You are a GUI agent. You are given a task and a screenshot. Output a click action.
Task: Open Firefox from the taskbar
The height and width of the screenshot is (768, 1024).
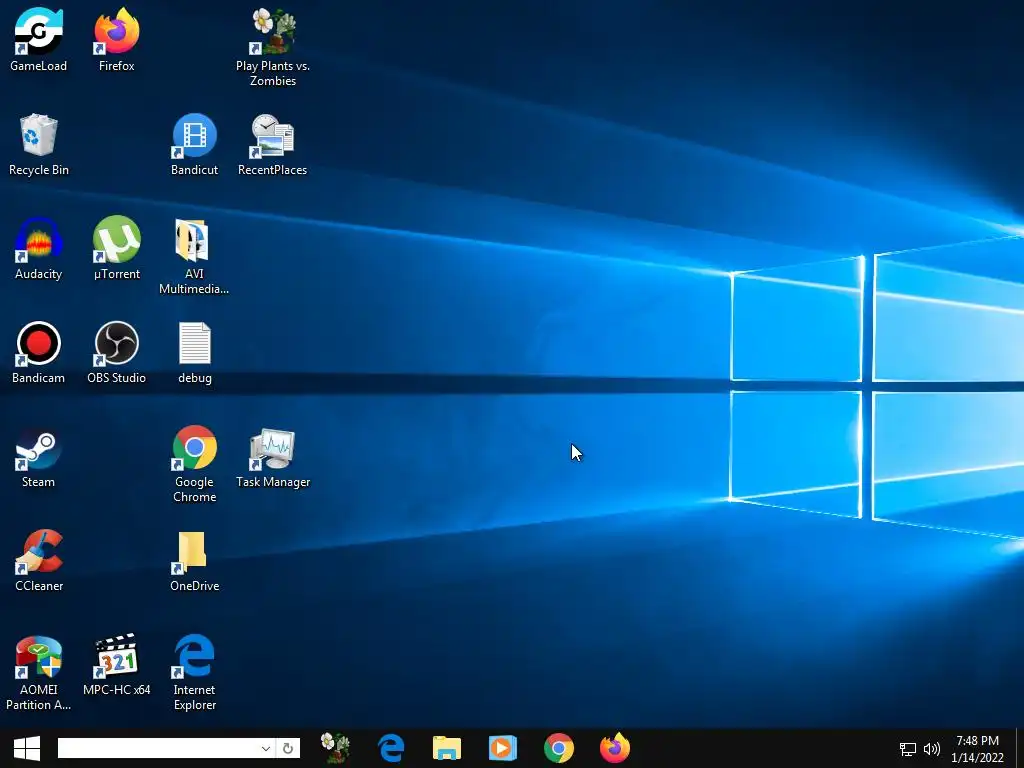point(615,748)
